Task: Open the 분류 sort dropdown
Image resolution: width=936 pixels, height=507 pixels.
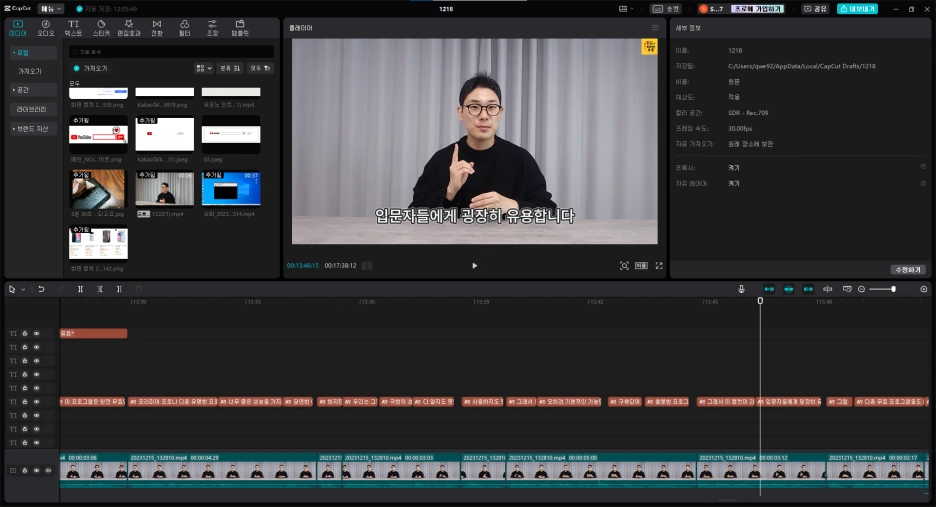Action: click(x=230, y=68)
